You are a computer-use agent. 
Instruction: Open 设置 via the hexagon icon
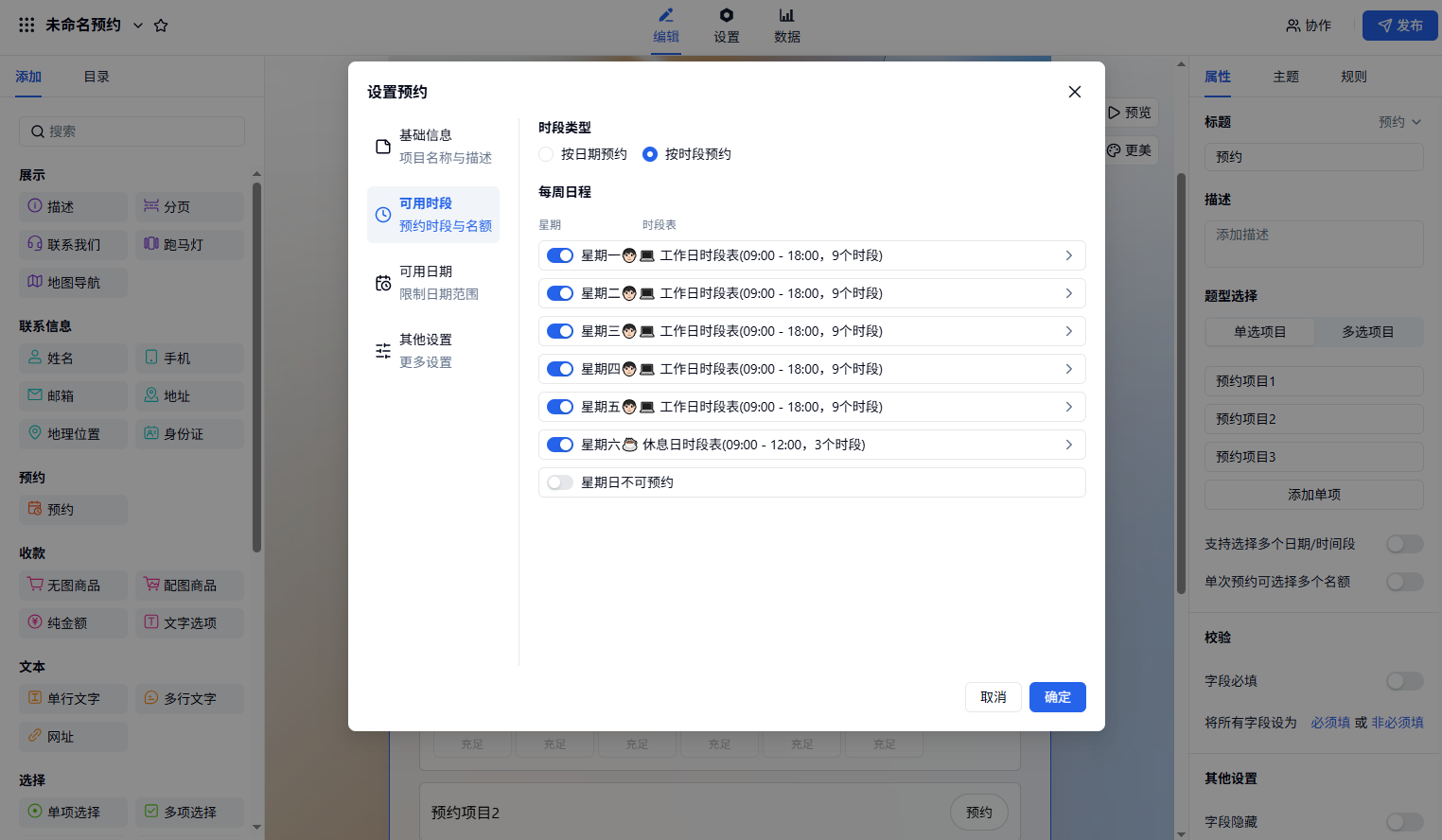point(726,15)
